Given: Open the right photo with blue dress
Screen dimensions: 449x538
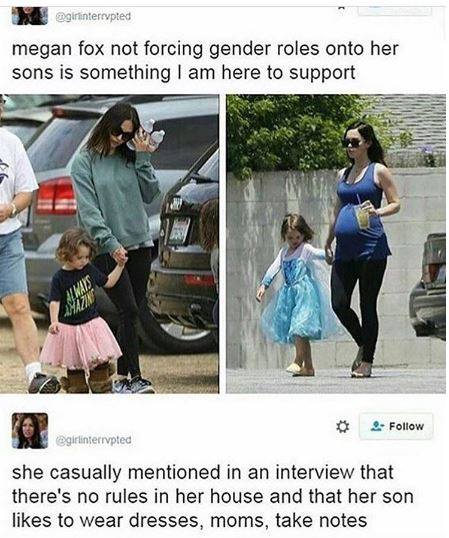Looking at the screenshot, I should [336, 244].
